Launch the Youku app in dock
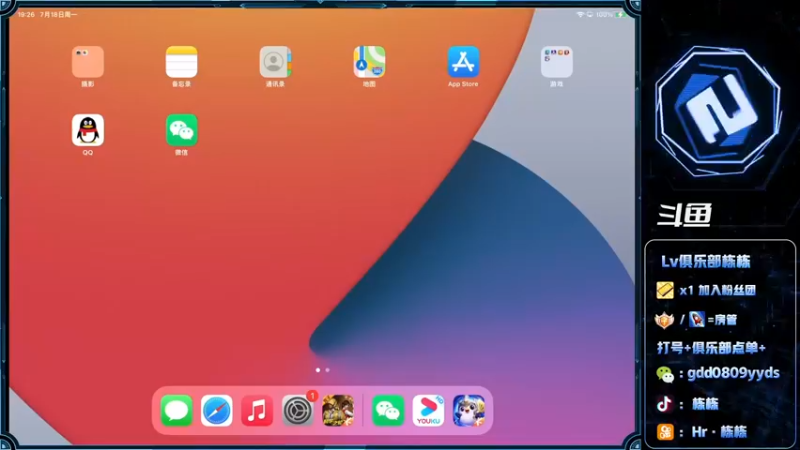Image resolution: width=800 pixels, height=450 pixels. [428, 410]
